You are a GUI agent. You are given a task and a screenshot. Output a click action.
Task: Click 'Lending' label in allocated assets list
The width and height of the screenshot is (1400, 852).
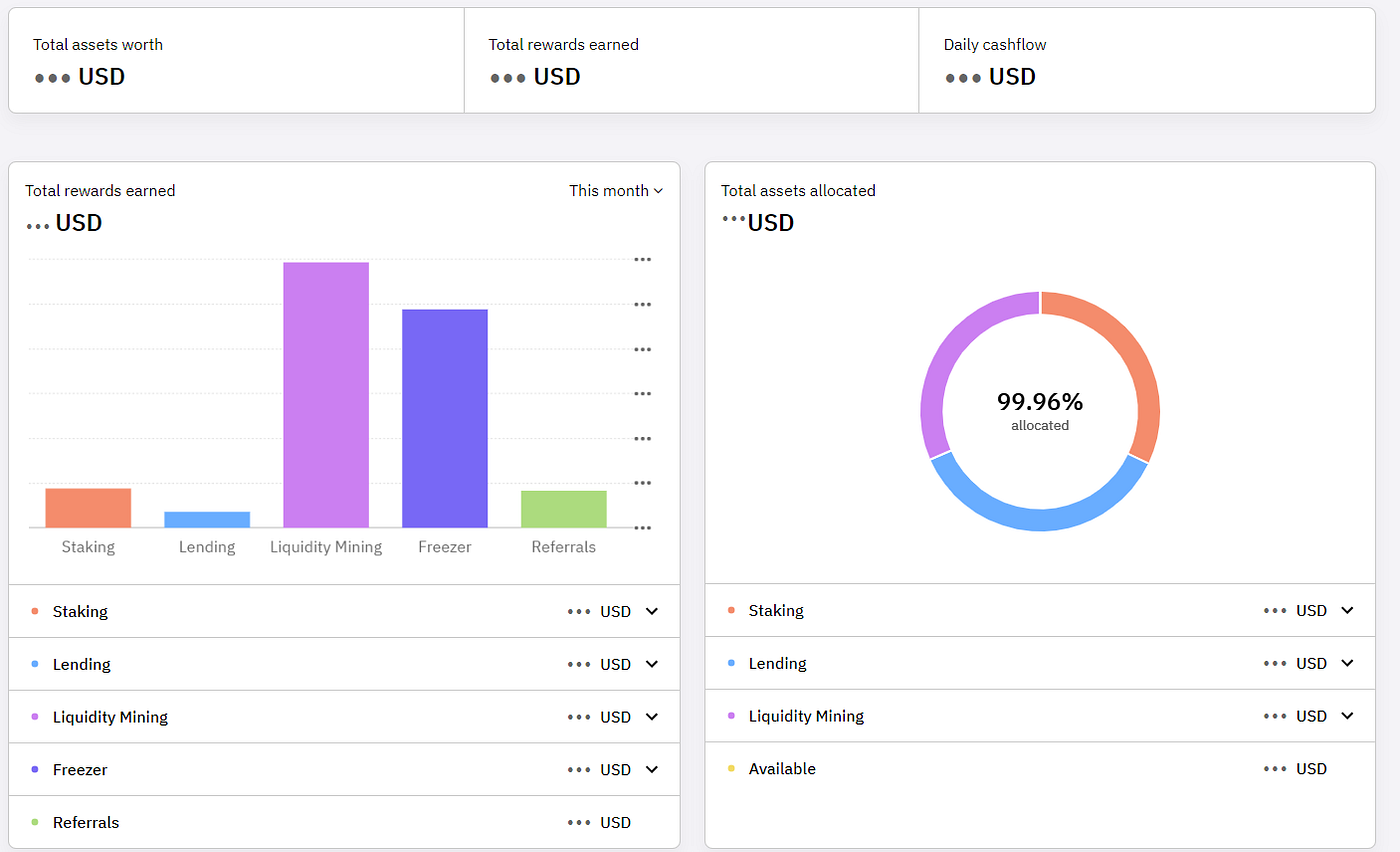click(778, 663)
